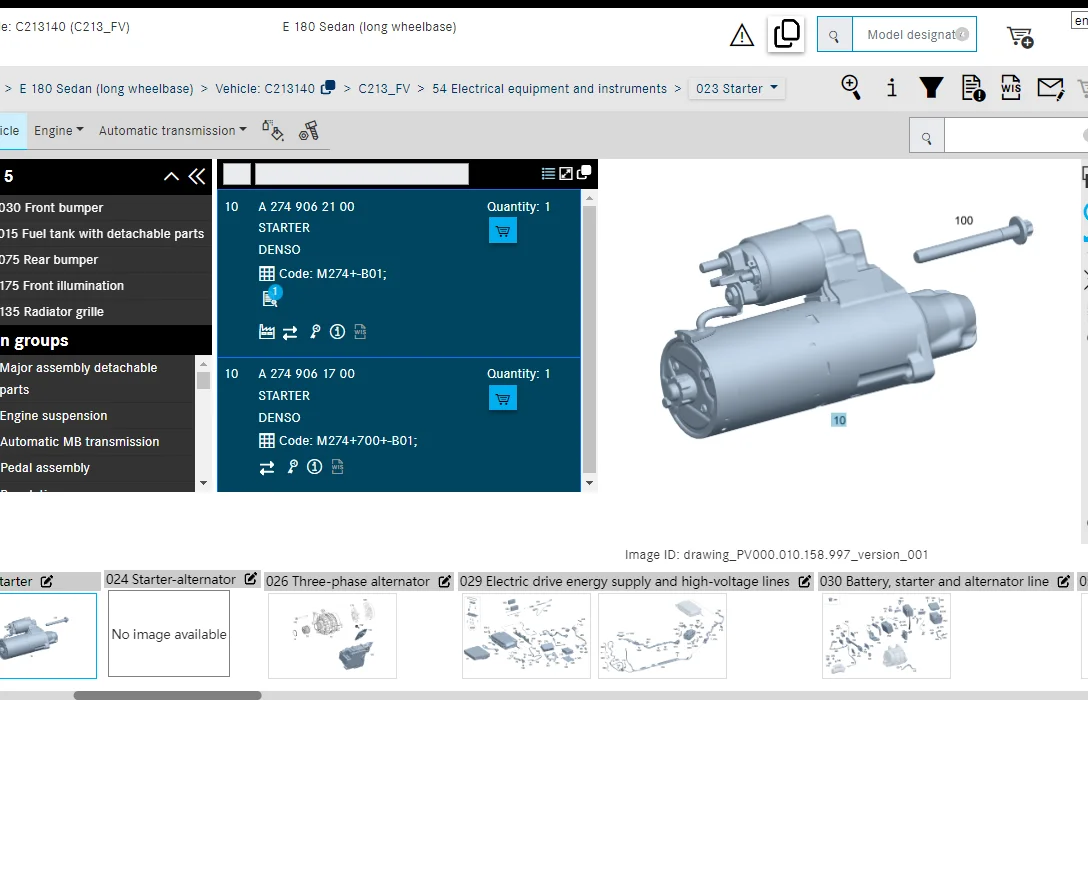
Task: Click the warning triangle icon in the header
Action: [x=742, y=36]
